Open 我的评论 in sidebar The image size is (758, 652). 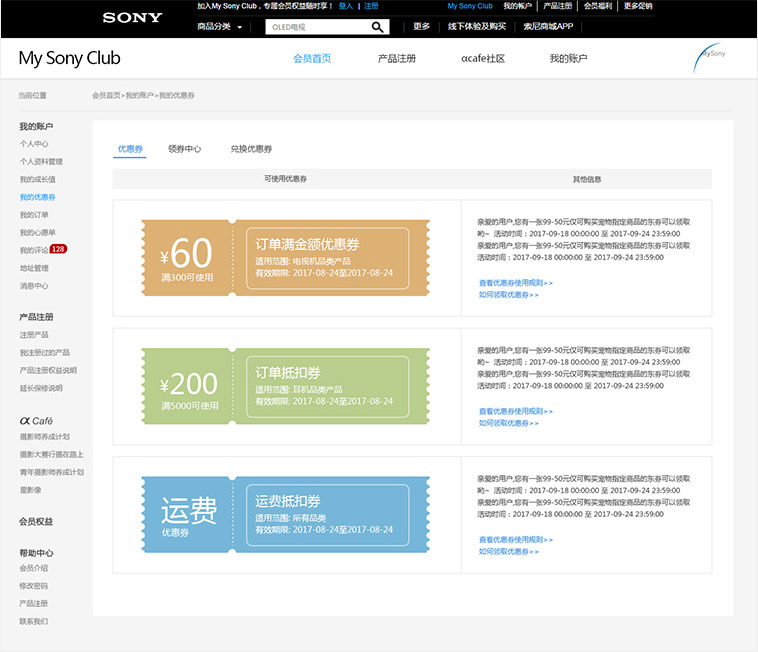click(34, 250)
